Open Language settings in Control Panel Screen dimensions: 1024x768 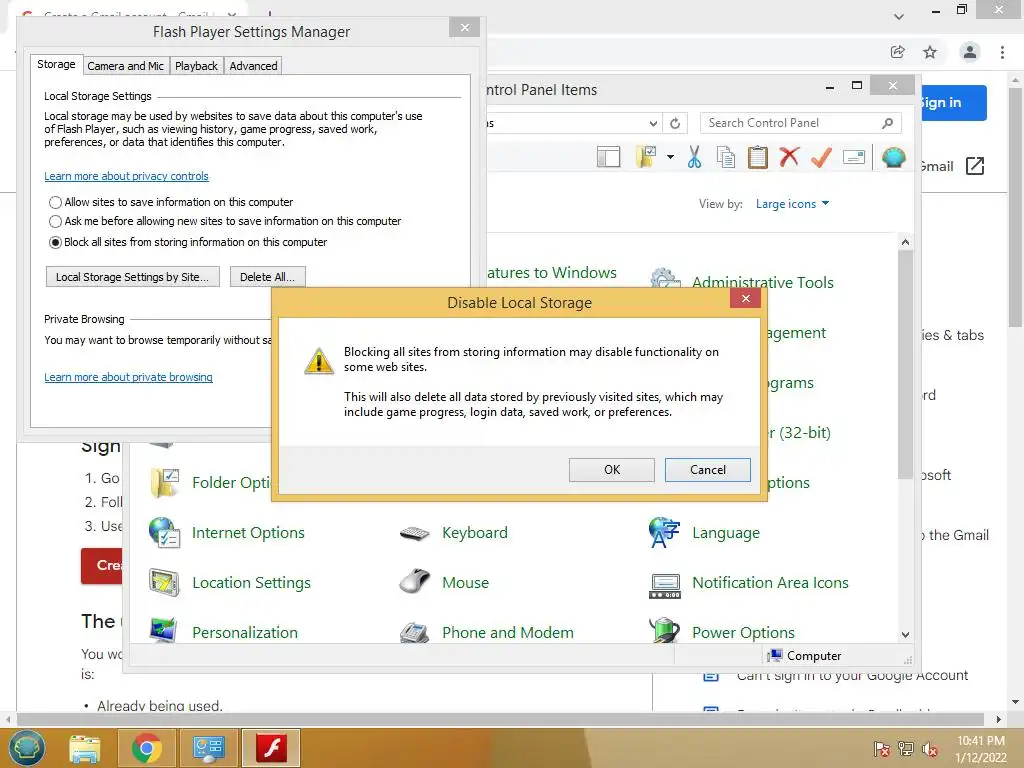[x=704, y=533]
